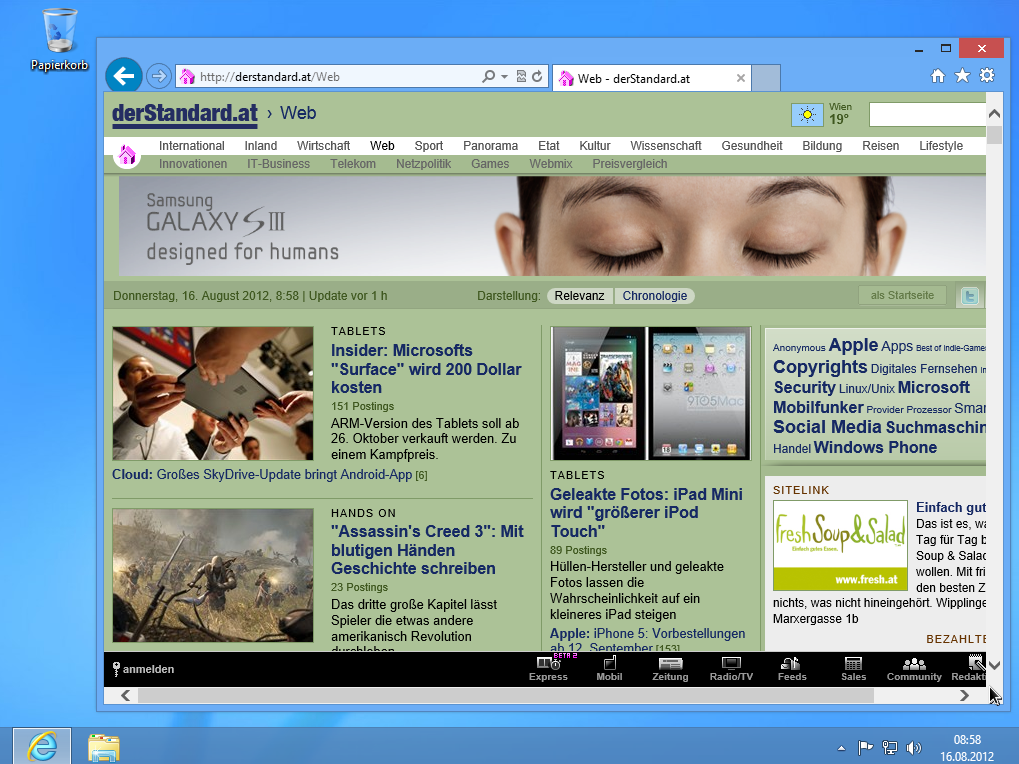Open the Preisvergleich subsection

coord(630,164)
